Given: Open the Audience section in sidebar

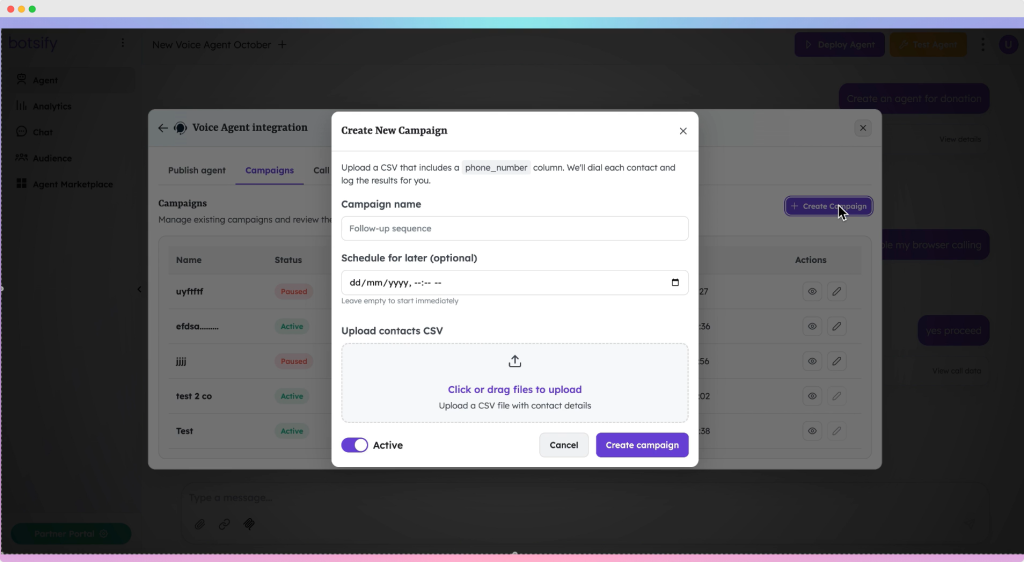Looking at the screenshot, I should coord(52,158).
